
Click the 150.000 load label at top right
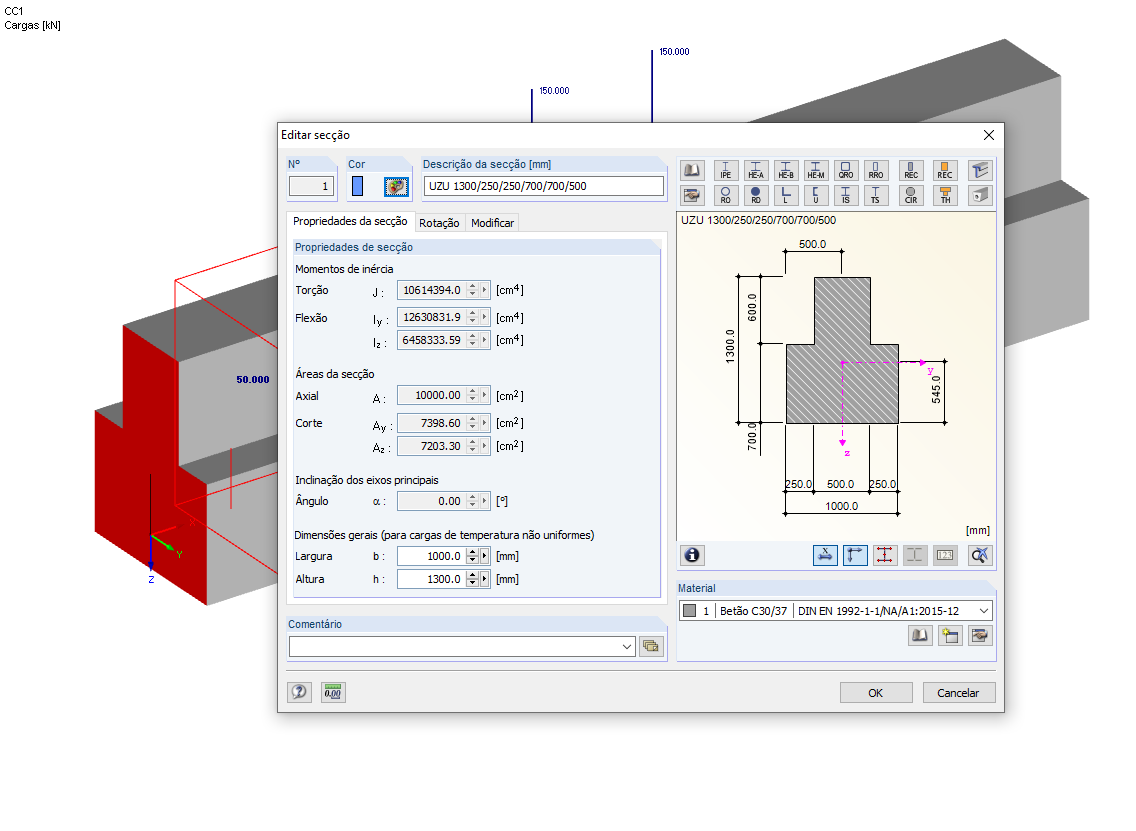(x=674, y=52)
